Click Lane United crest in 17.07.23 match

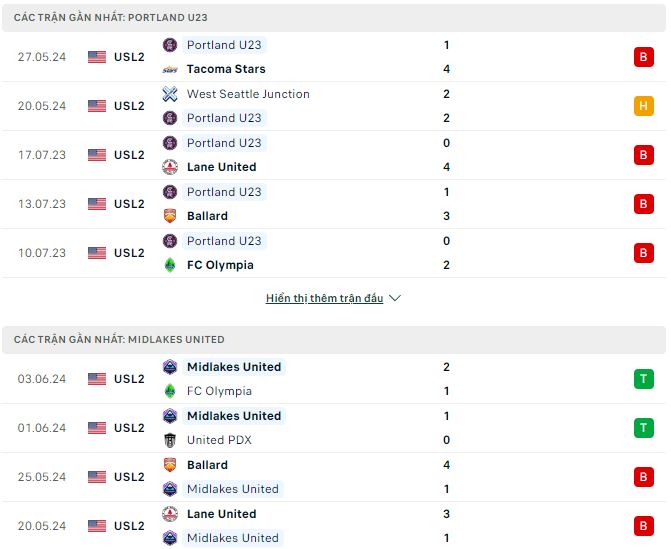point(170,167)
